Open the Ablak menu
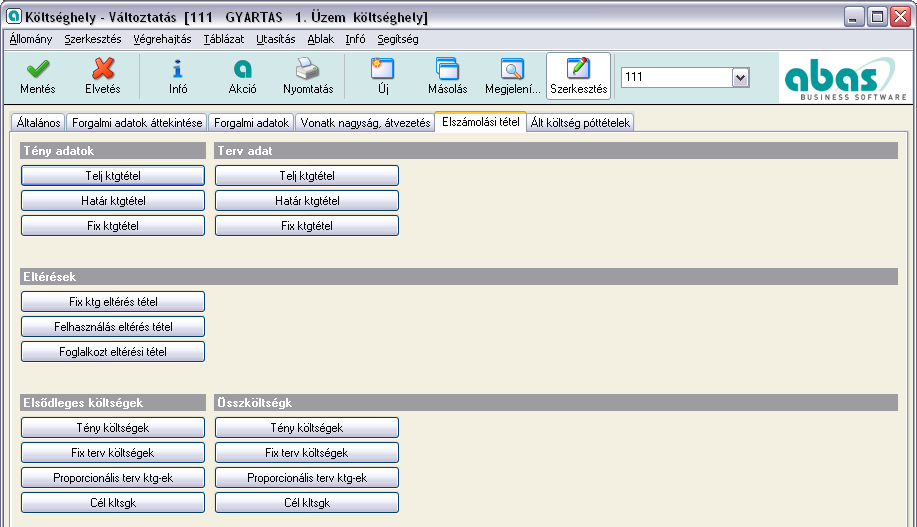The width and height of the screenshot is (917, 527). pyautogui.click(x=320, y=39)
